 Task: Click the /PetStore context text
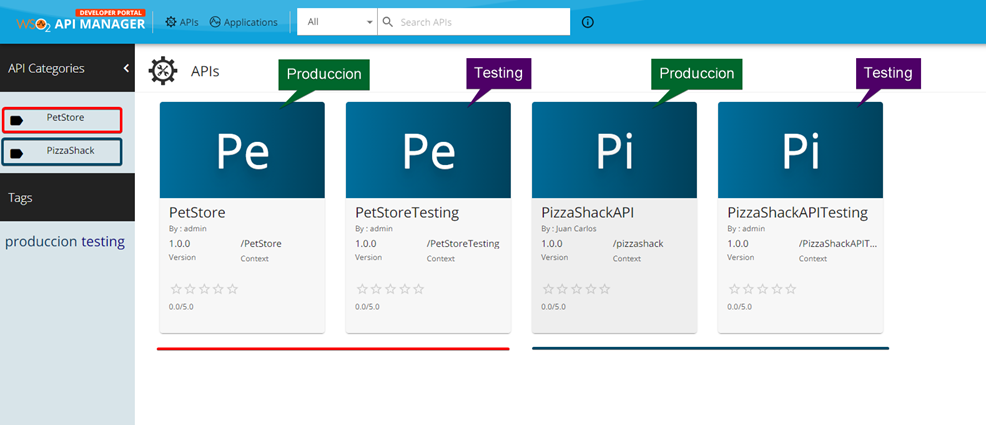(261, 244)
